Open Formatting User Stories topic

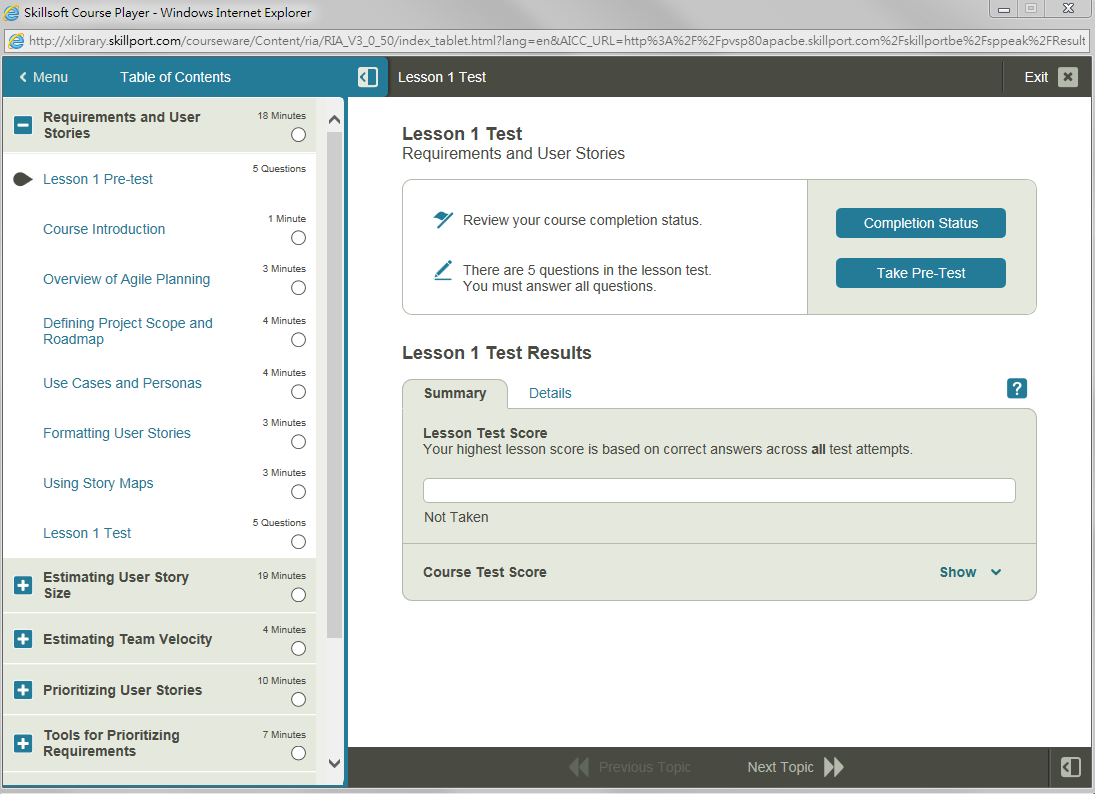tap(117, 433)
